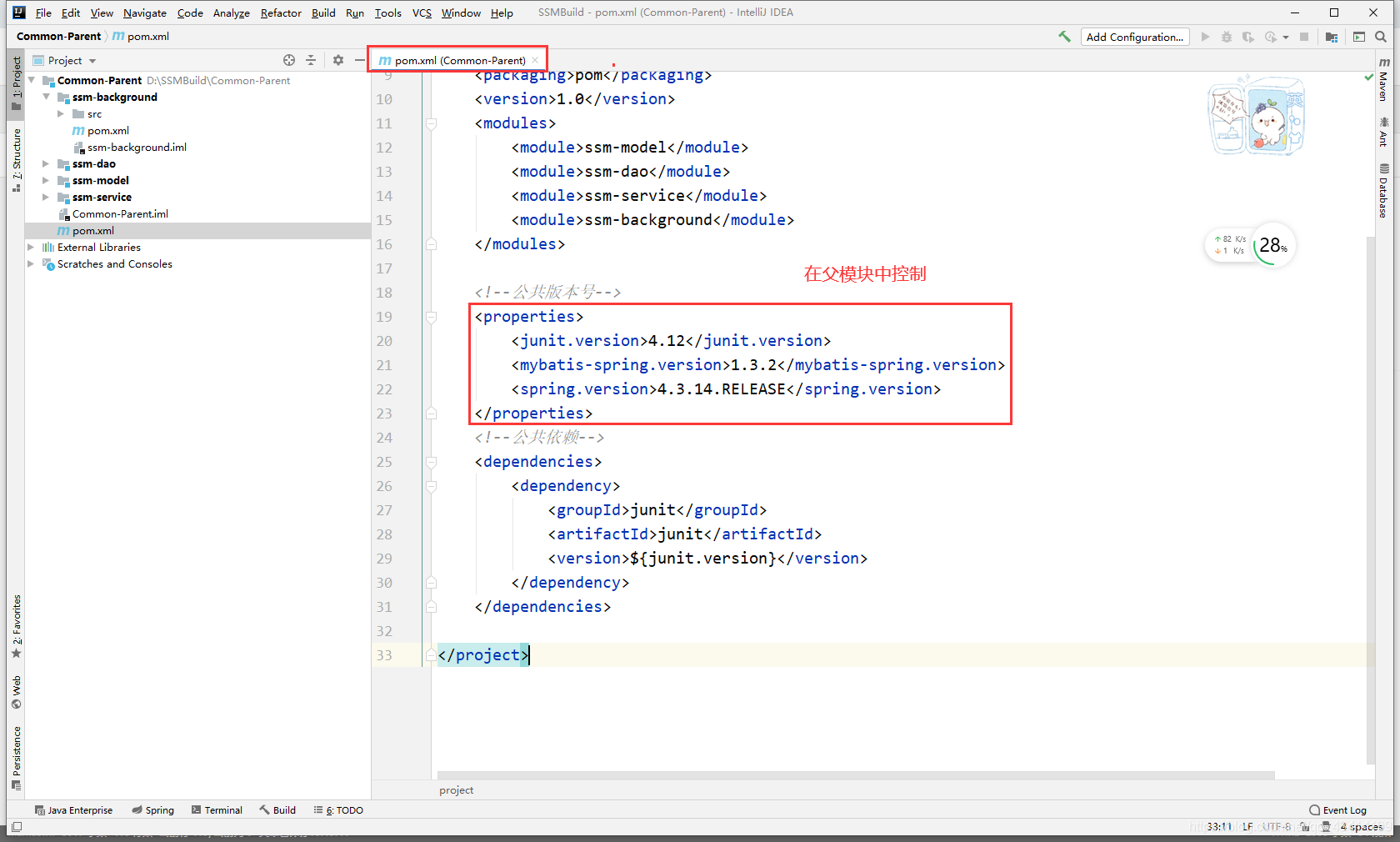Open the Maven tool window
Viewport: 1400px width, 842px height.
[x=1383, y=80]
